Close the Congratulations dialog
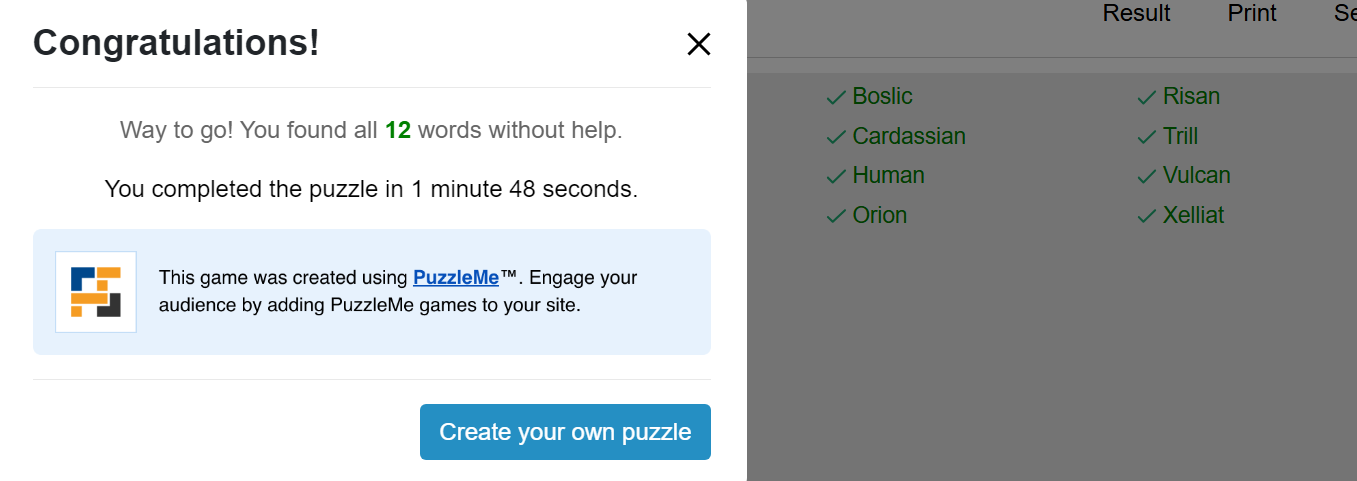Screen dimensions: 1357x481 (698, 44)
